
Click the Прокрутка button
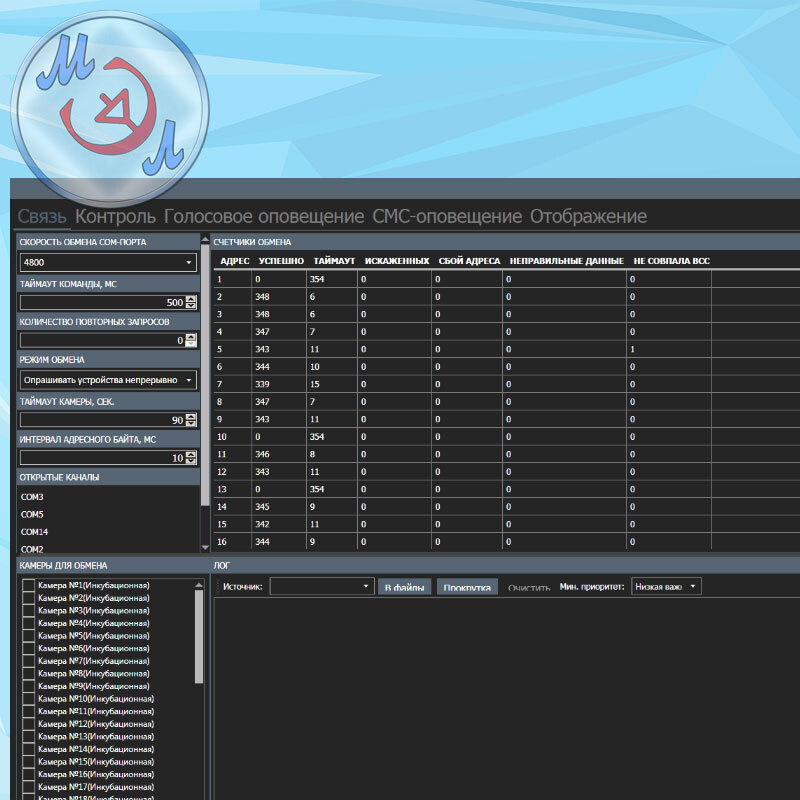pyautogui.click(x=467, y=587)
